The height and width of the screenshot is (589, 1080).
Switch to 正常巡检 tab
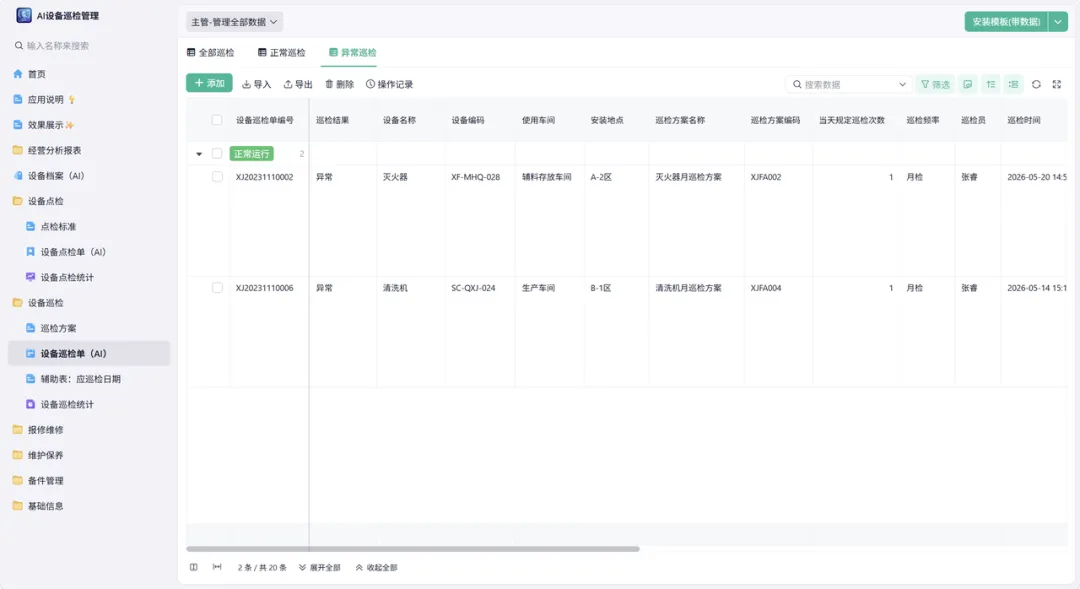click(x=282, y=52)
